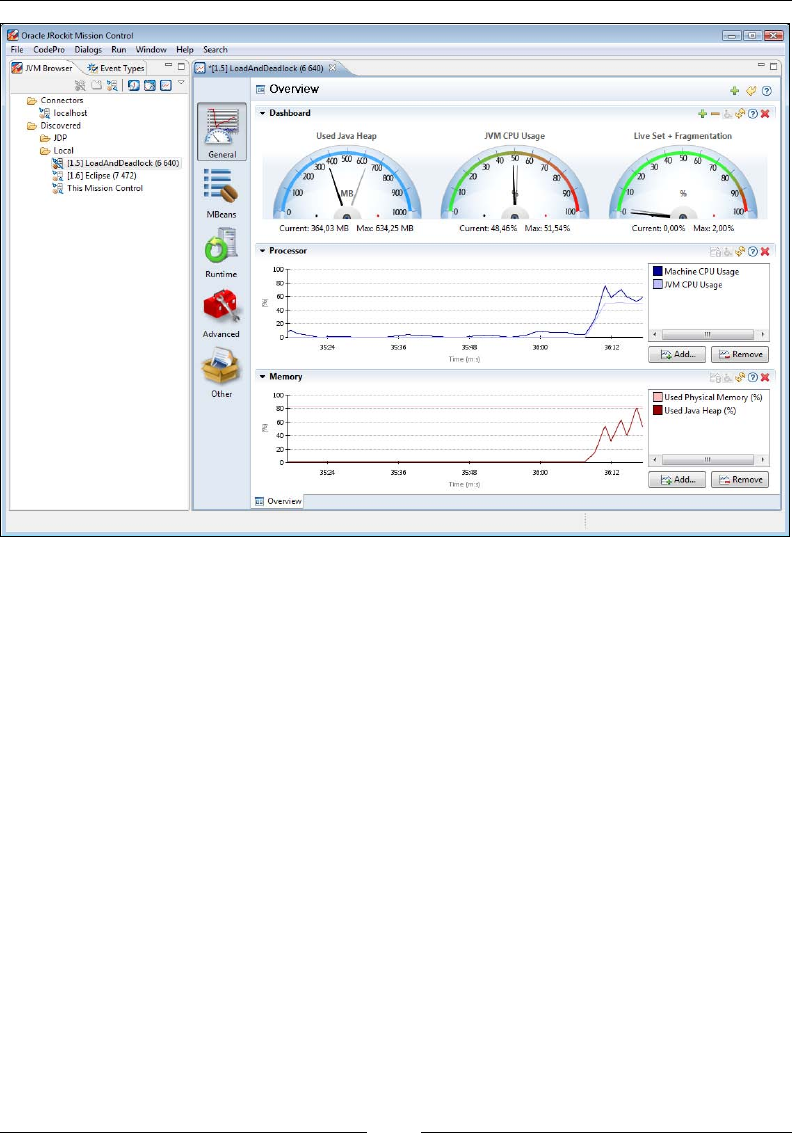Open the Window menu

[x=151, y=50]
